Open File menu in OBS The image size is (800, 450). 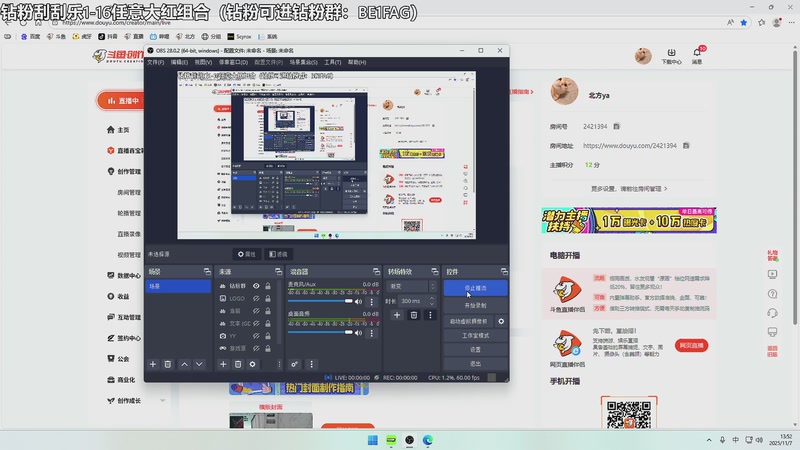pyautogui.click(x=156, y=62)
